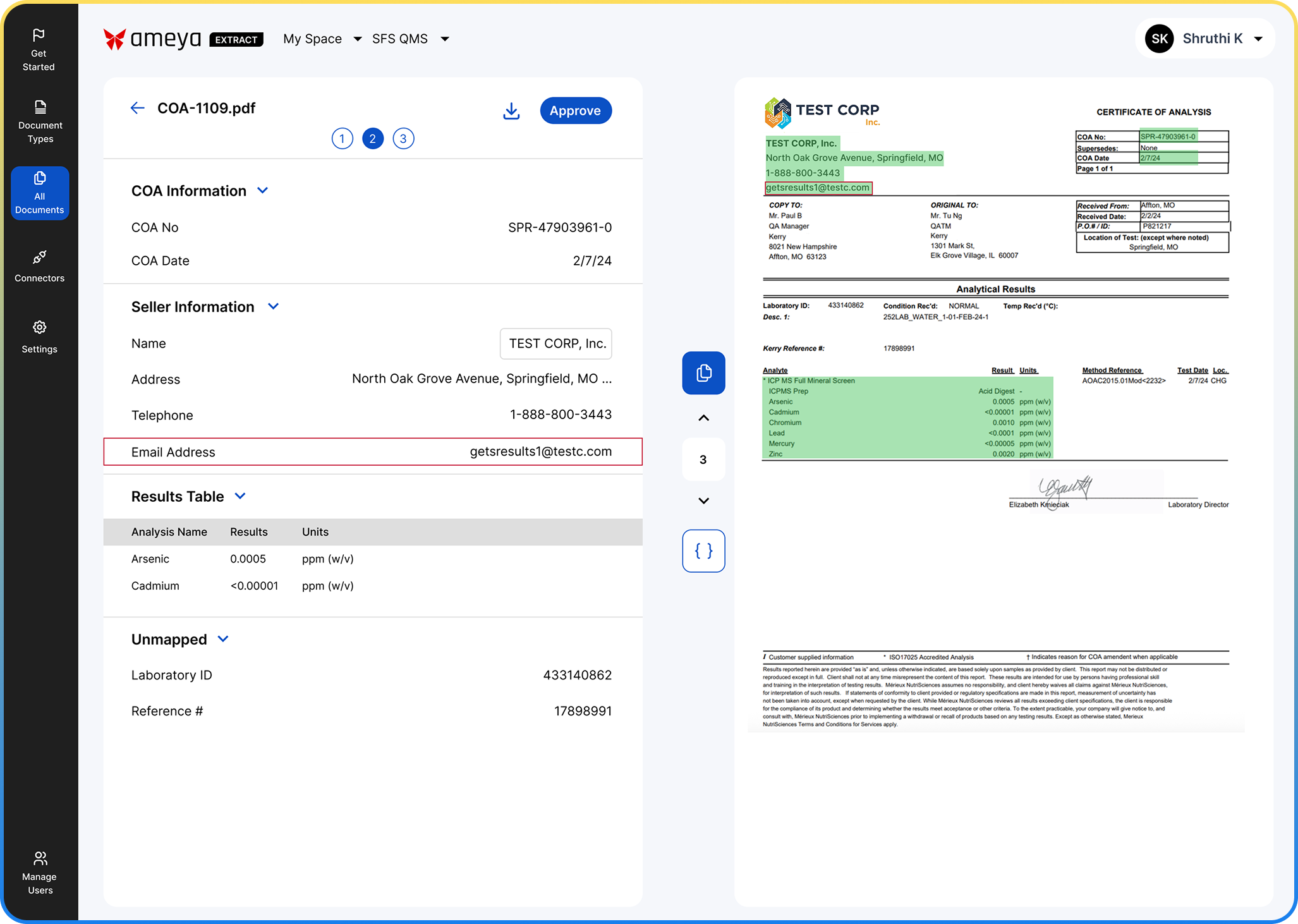Edit the Name field TEST CORP, Inc.
The image size is (1298, 924).
tap(555, 344)
